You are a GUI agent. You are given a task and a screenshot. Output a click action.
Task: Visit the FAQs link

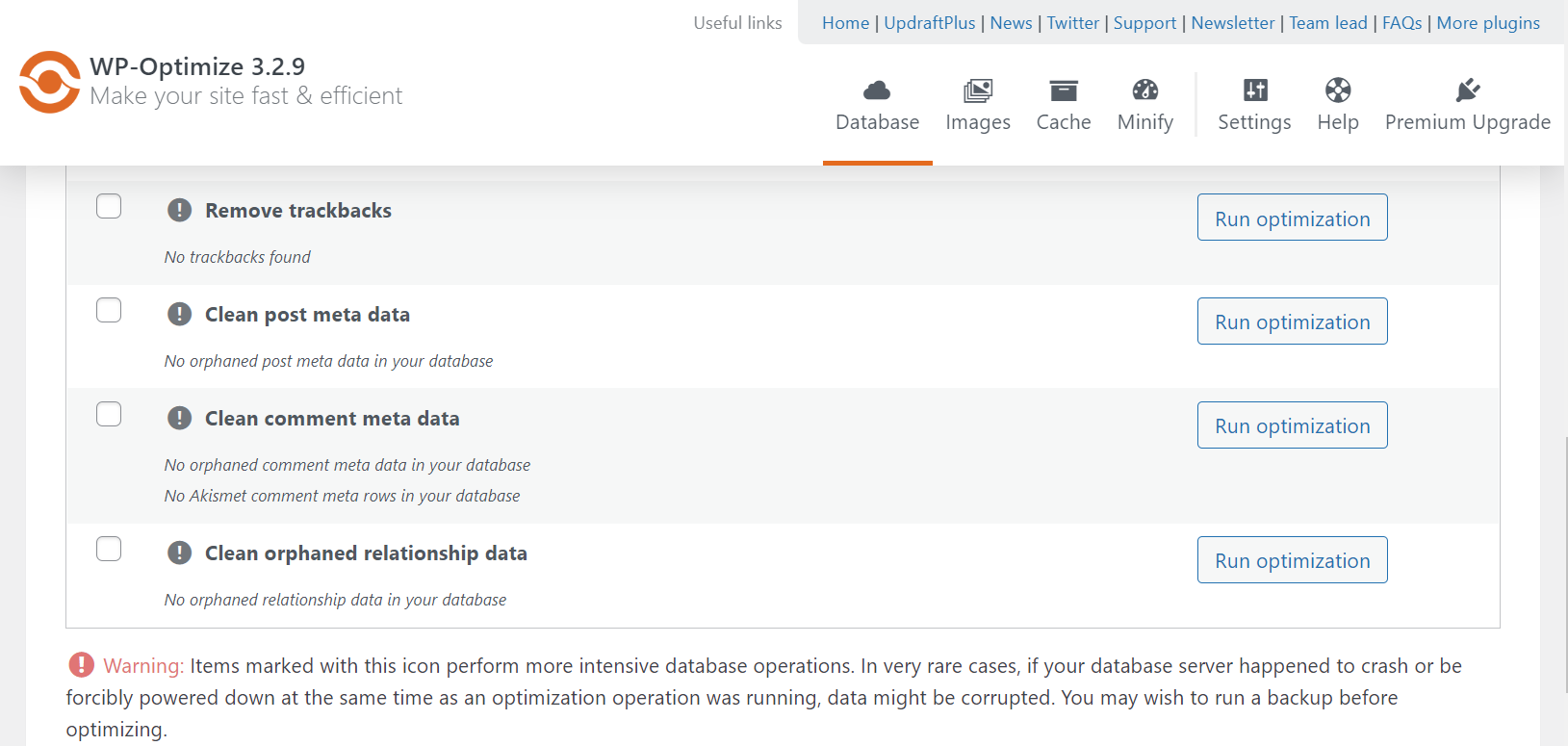pyautogui.click(x=1401, y=23)
